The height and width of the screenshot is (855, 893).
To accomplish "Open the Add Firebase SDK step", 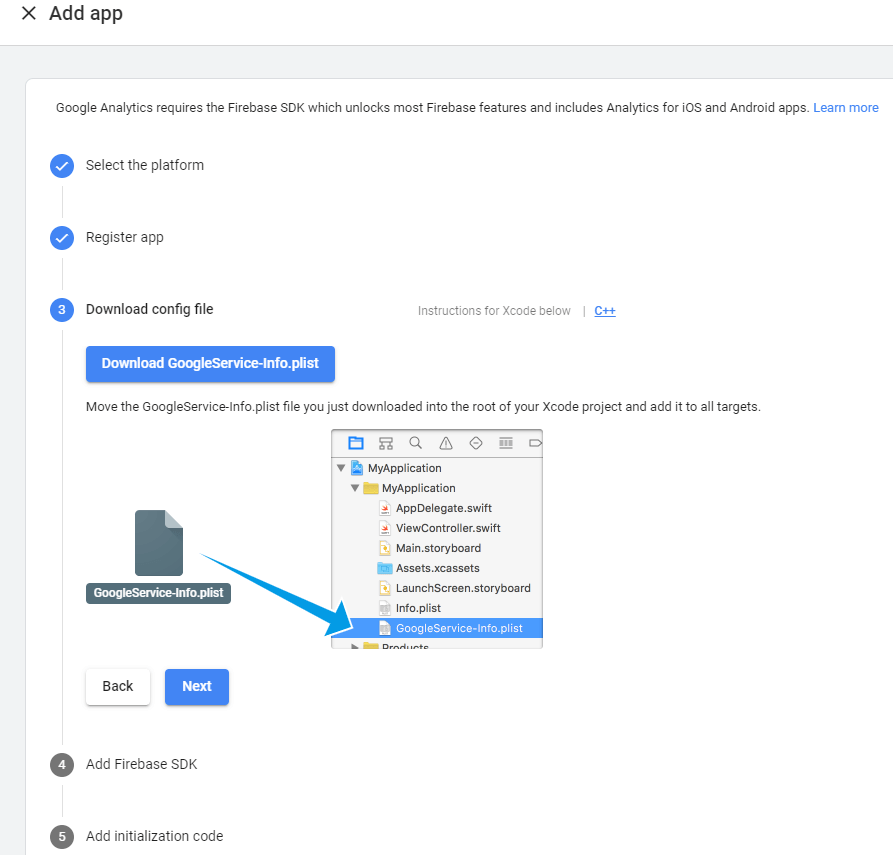I will coord(141,765).
